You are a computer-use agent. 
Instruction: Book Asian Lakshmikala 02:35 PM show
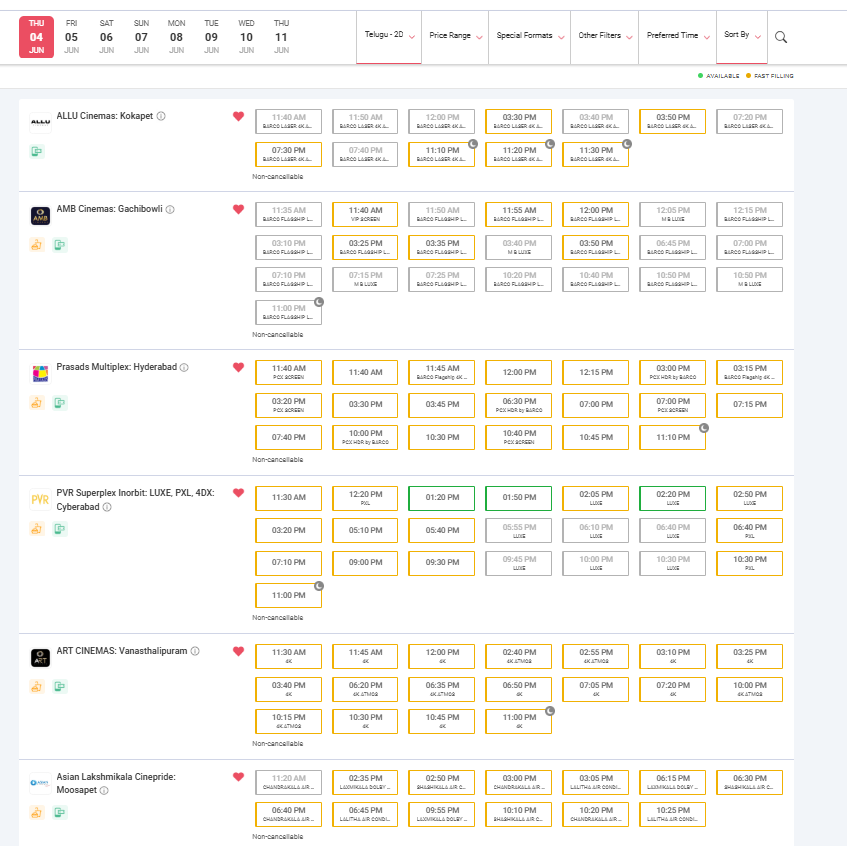365,782
